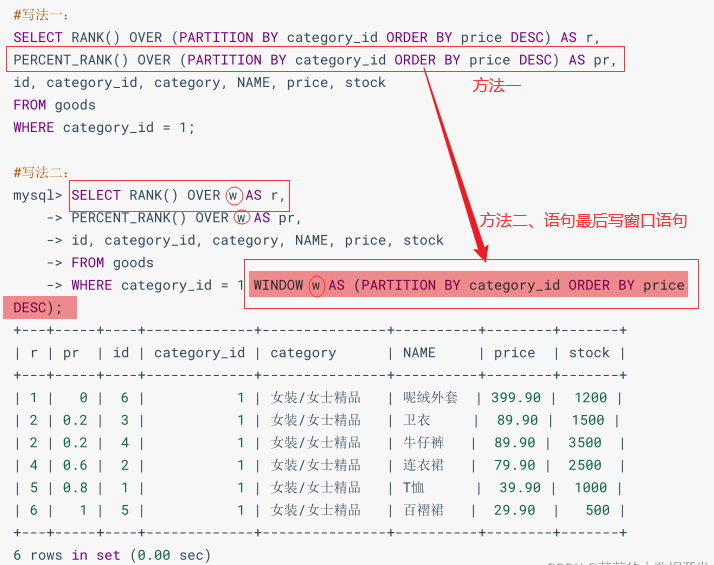
Task: Click the red-boxed PERCENT_RANK() OVER line in method one
Action: [315, 60]
